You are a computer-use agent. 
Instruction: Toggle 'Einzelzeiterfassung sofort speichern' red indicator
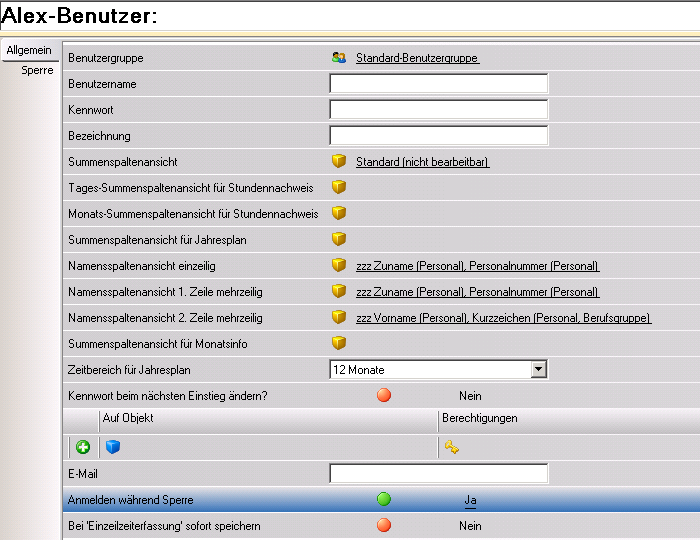click(383, 525)
